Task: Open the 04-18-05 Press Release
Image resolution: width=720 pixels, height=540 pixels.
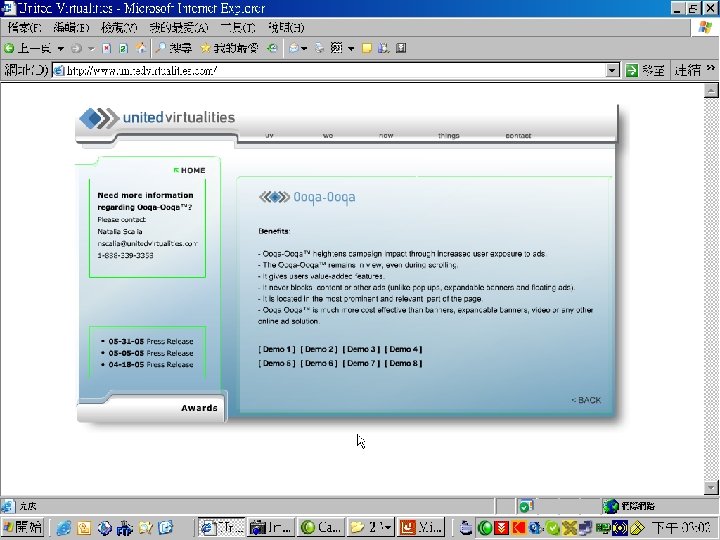Action: [x=151, y=365]
